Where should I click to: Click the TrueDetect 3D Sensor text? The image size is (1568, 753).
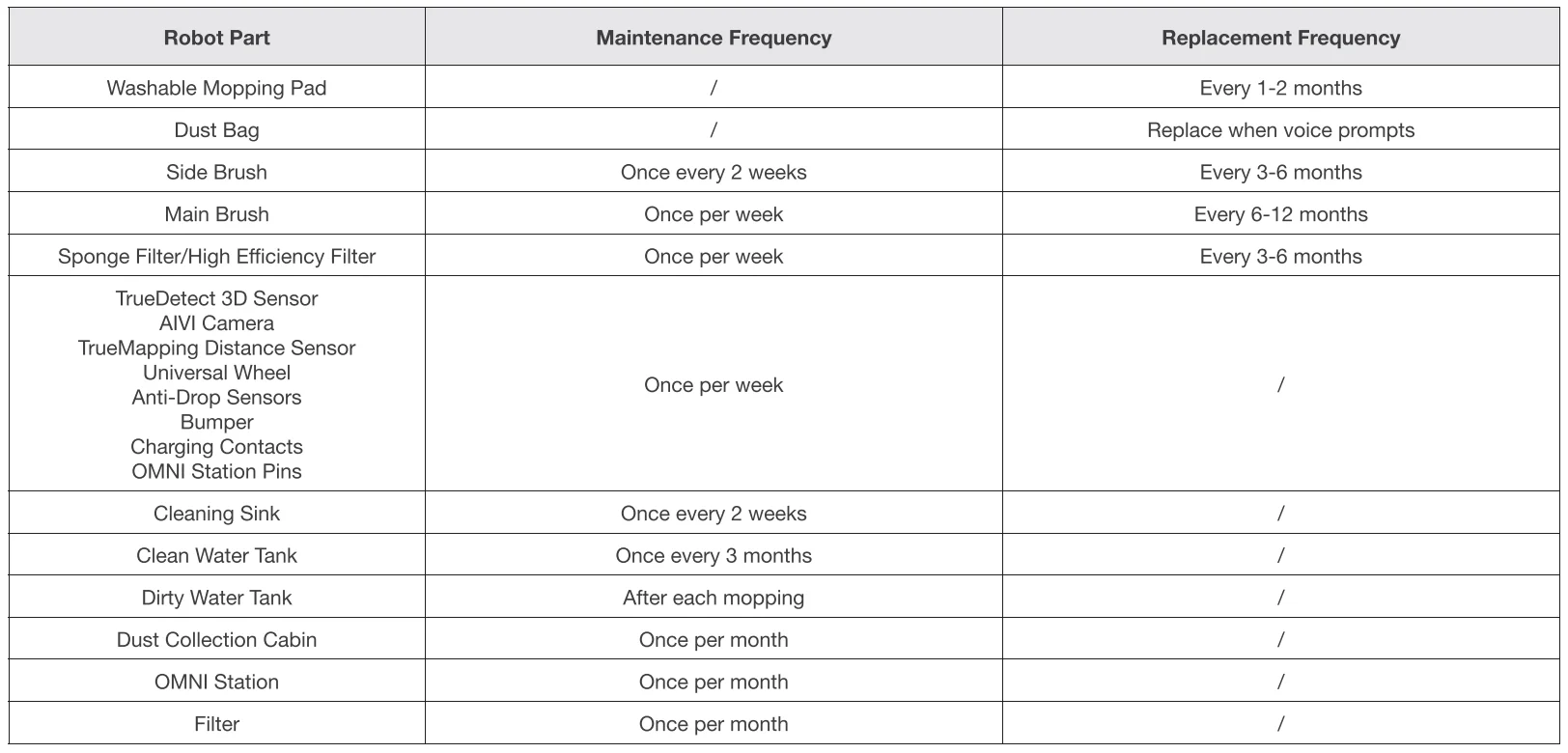(x=216, y=298)
